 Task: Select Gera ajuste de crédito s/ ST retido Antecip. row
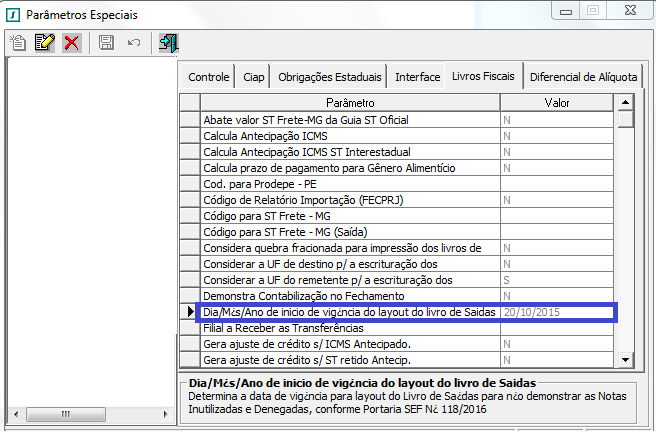click(x=350, y=360)
